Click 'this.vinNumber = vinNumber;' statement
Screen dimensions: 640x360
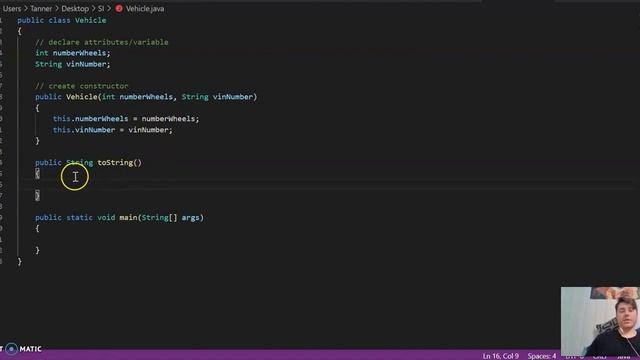[x=113, y=130]
